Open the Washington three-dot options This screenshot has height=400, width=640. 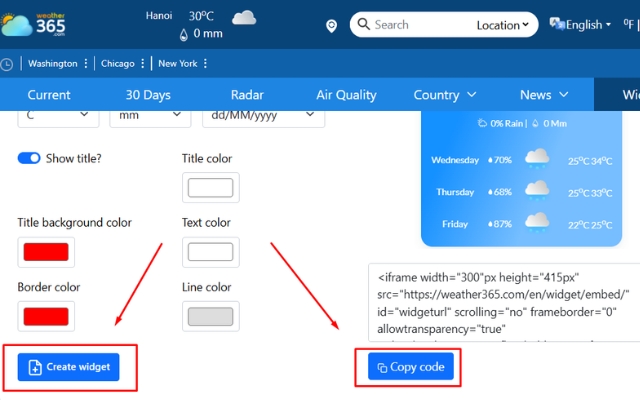(87, 64)
